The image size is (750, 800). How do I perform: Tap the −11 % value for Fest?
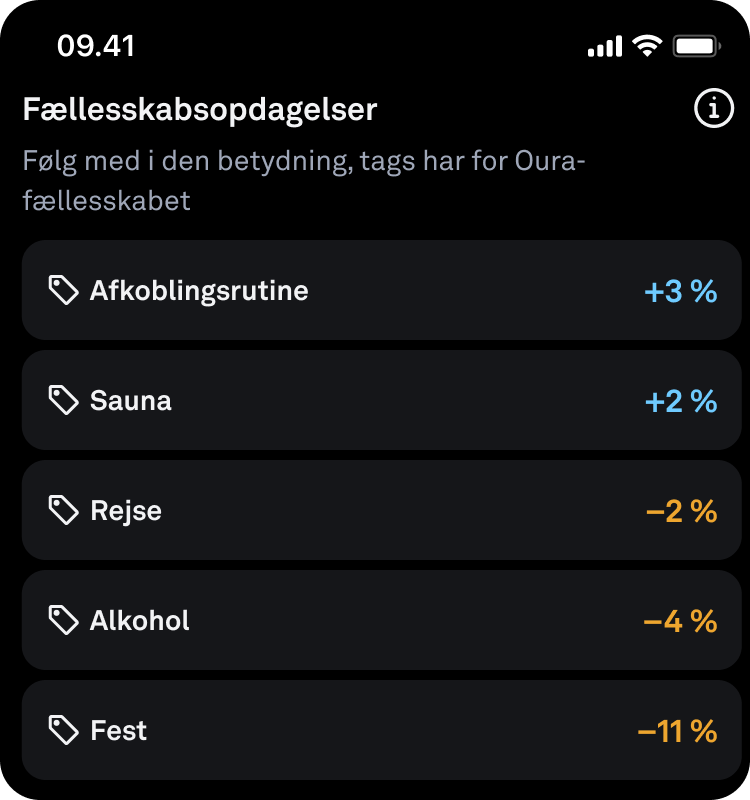(x=678, y=731)
